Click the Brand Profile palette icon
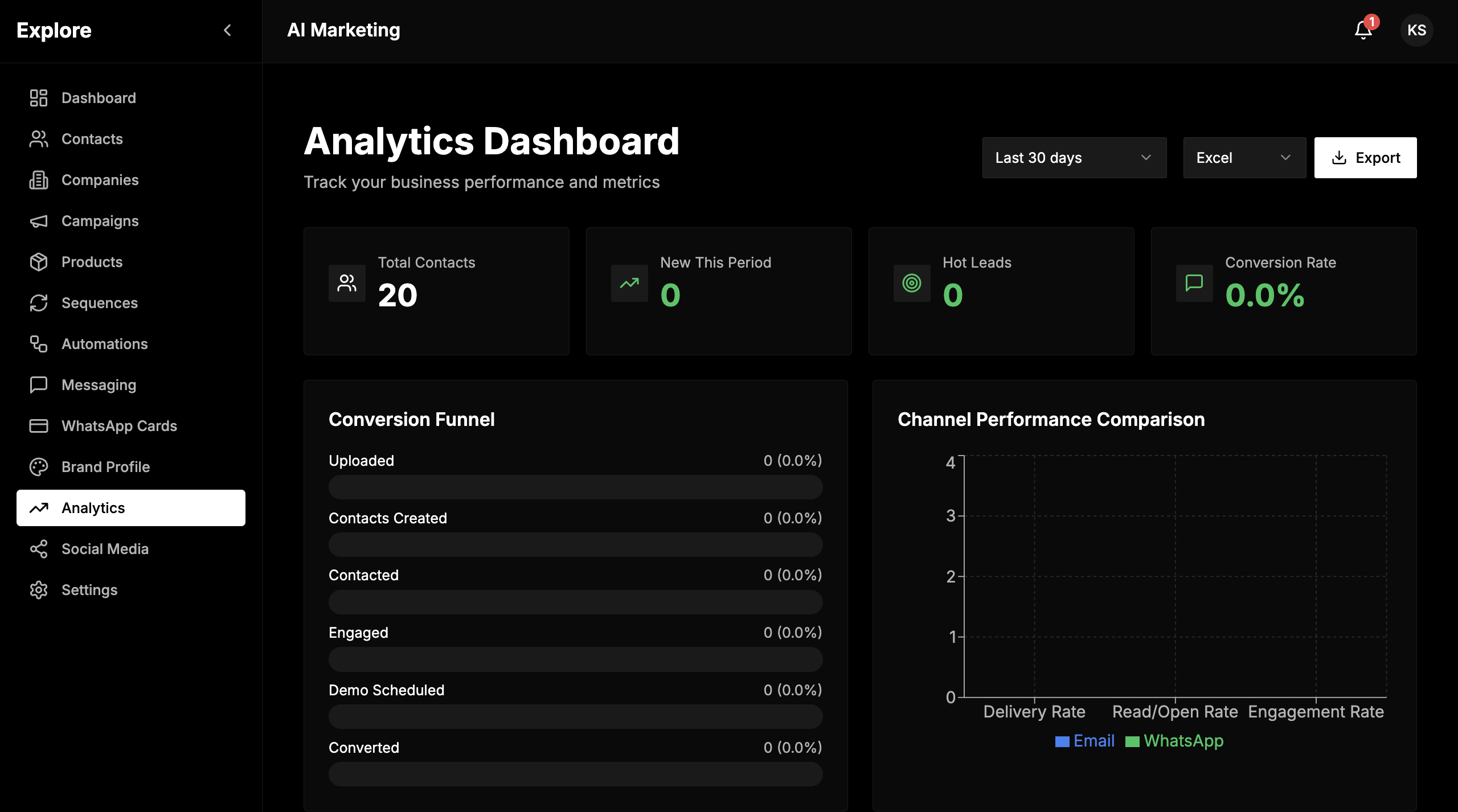This screenshot has width=1458, height=812. pyautogui.click(x=39, y=467)
